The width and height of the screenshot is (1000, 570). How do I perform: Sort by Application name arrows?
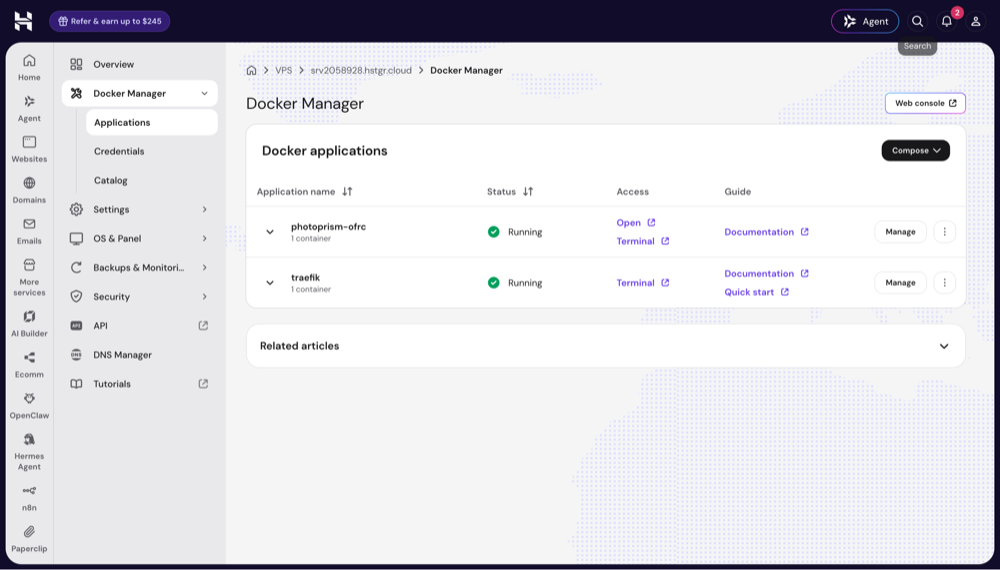347,191
